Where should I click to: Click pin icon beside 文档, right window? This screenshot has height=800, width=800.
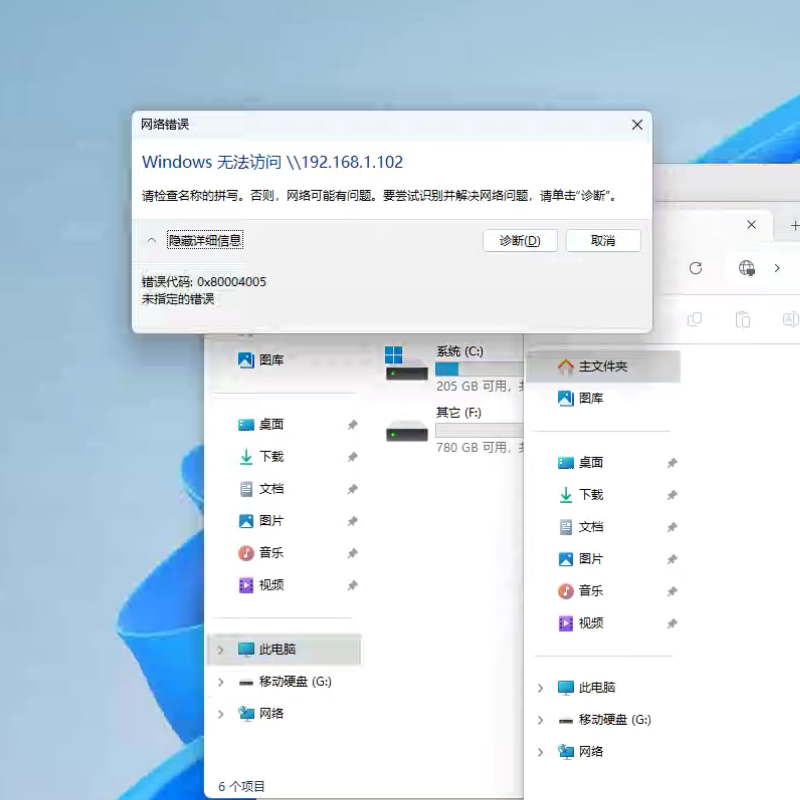672,527
